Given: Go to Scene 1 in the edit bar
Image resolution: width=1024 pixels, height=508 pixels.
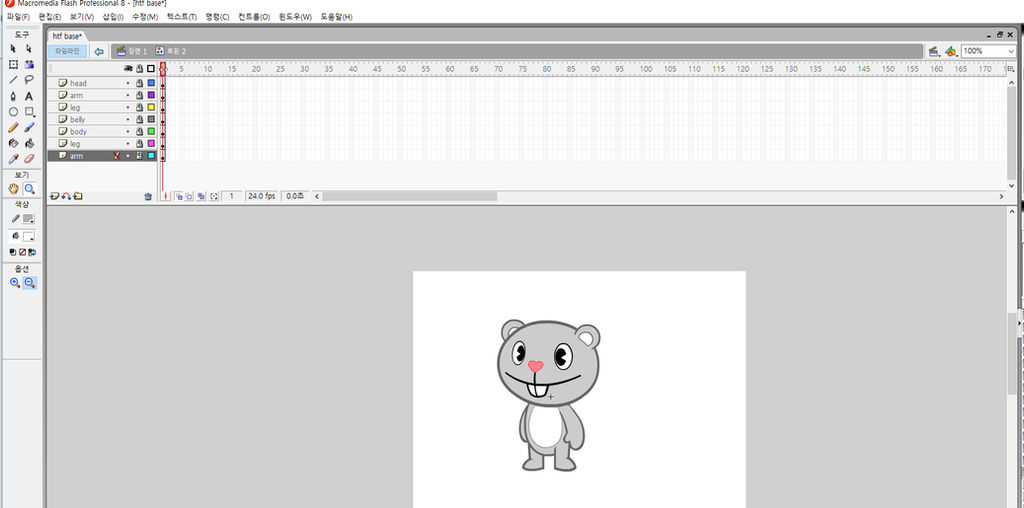Looking at the screenshot, I should [132, 51].
